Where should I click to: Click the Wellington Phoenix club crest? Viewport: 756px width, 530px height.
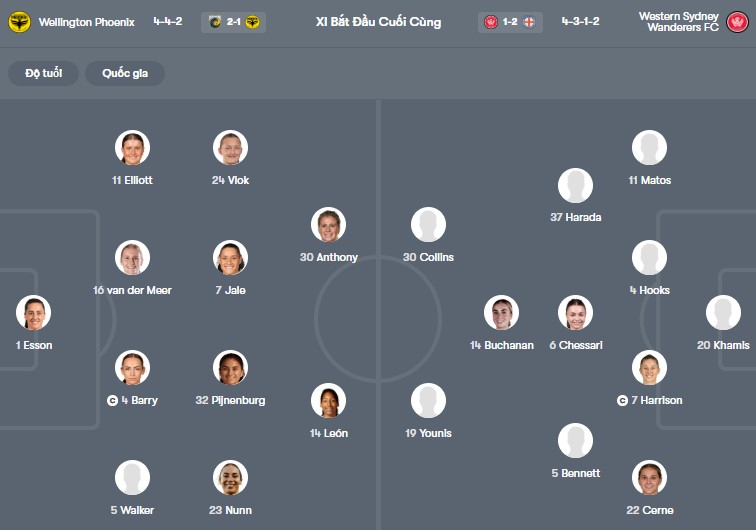19,22
